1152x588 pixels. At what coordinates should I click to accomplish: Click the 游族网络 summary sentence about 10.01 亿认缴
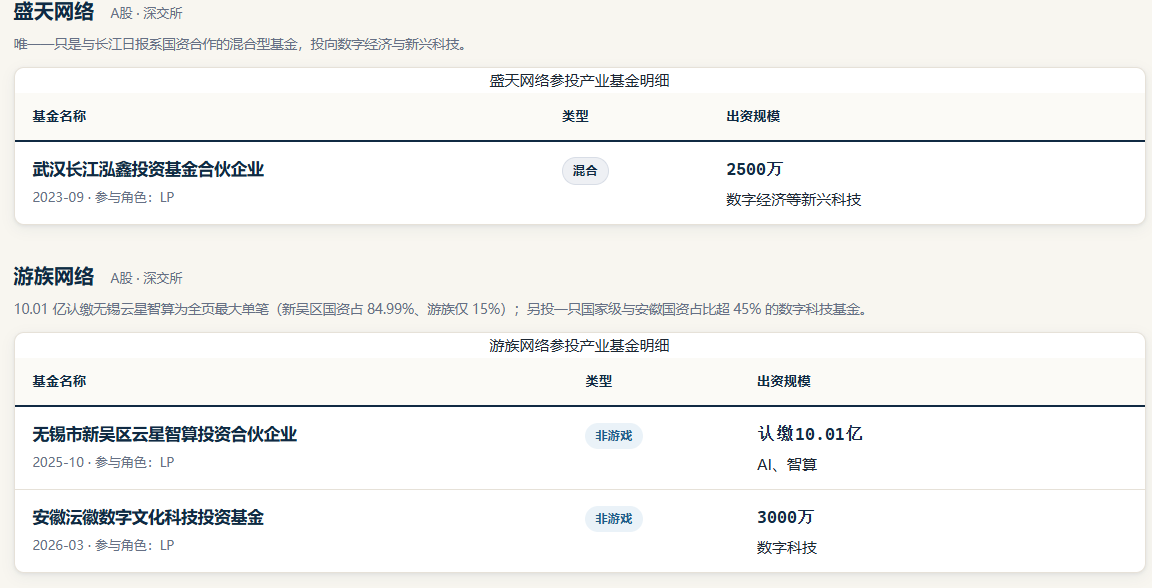point(442,309)
